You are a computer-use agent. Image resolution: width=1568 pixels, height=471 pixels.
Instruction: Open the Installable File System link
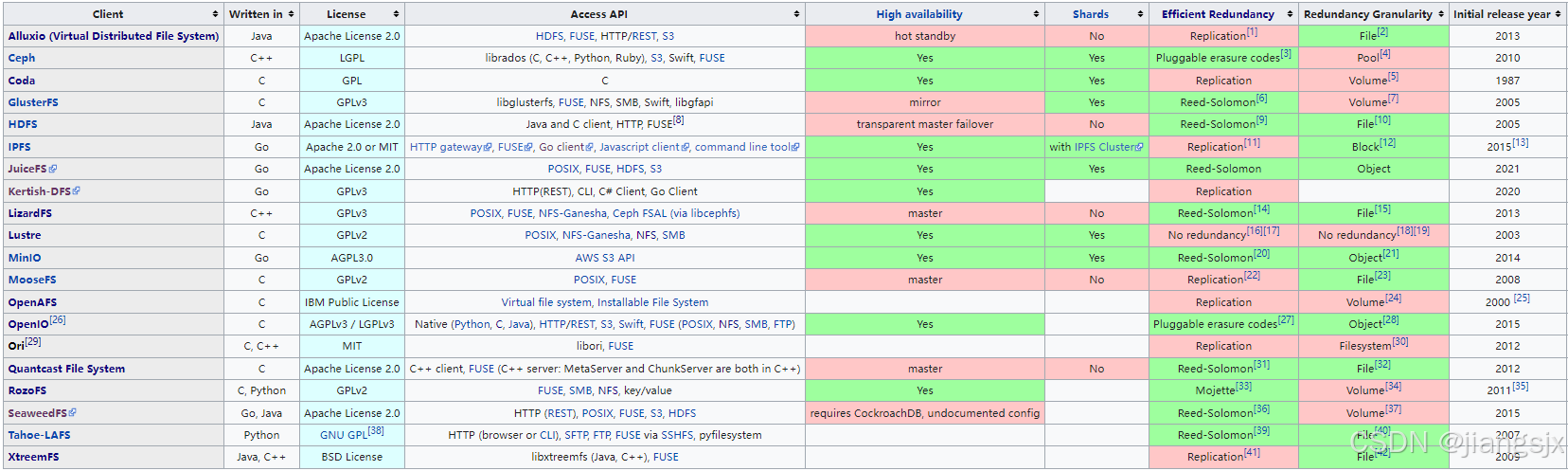pyautogui.click(x=653, y=302)
